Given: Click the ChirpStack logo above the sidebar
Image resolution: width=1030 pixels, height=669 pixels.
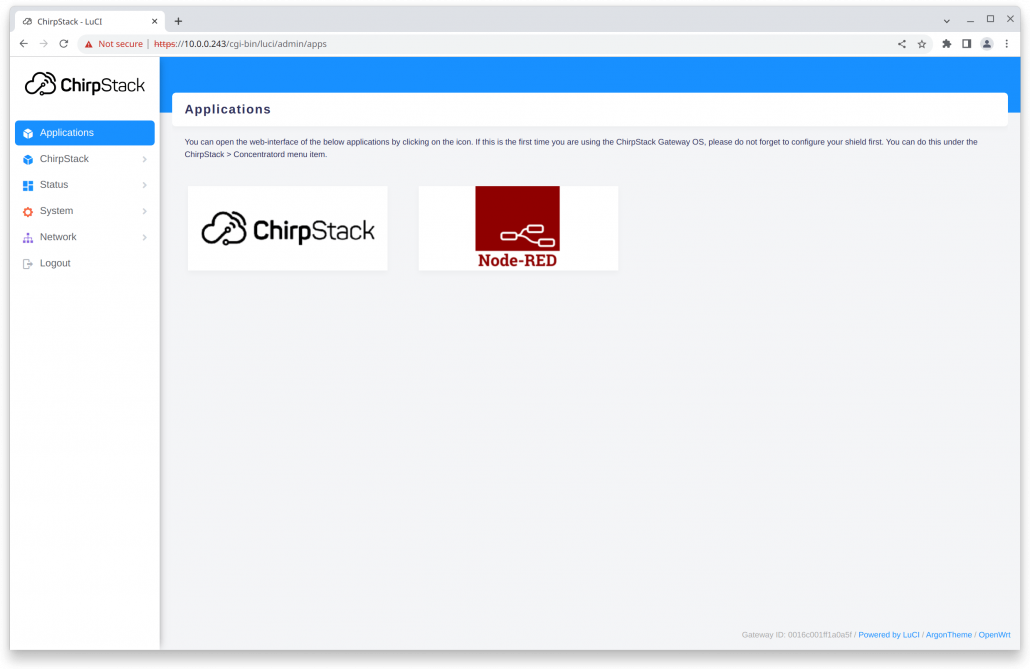Looking at the screenshot, I should click(85, 84).
